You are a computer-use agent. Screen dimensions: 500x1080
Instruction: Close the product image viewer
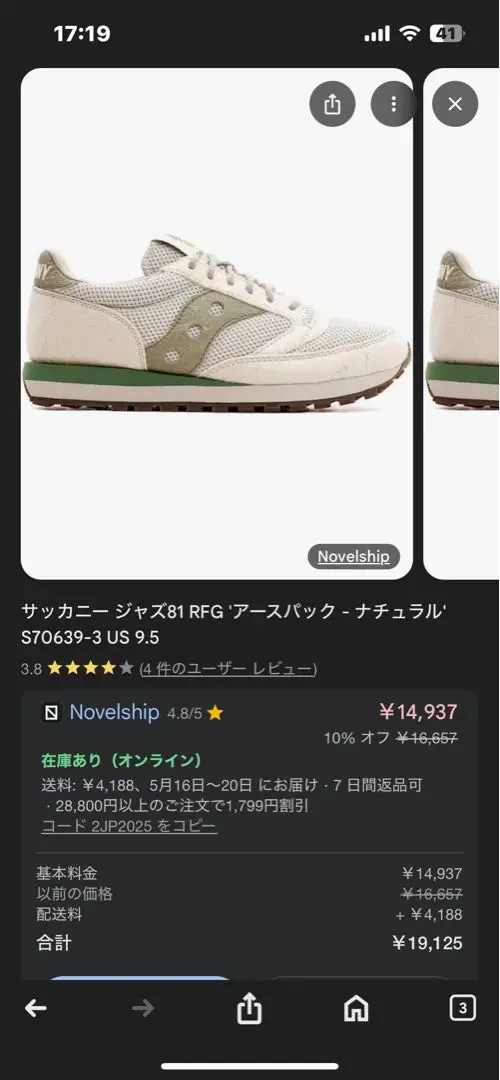[x=455, y=104]
